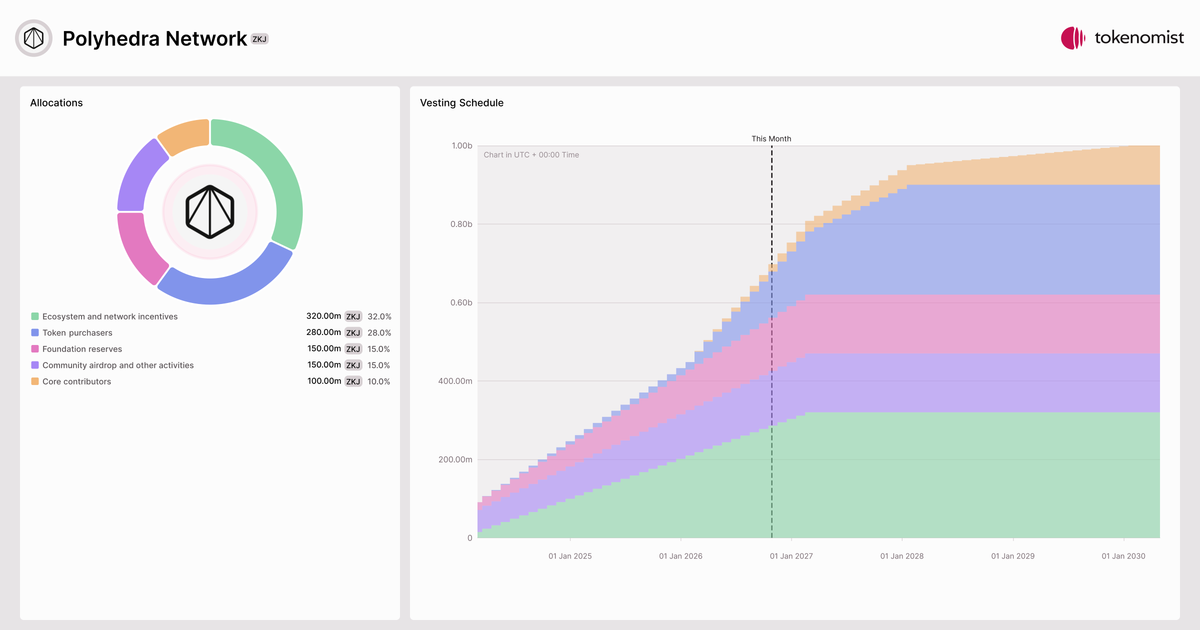
Task: Click the 'Token purchasers' legend label
Action: (78, 332)
